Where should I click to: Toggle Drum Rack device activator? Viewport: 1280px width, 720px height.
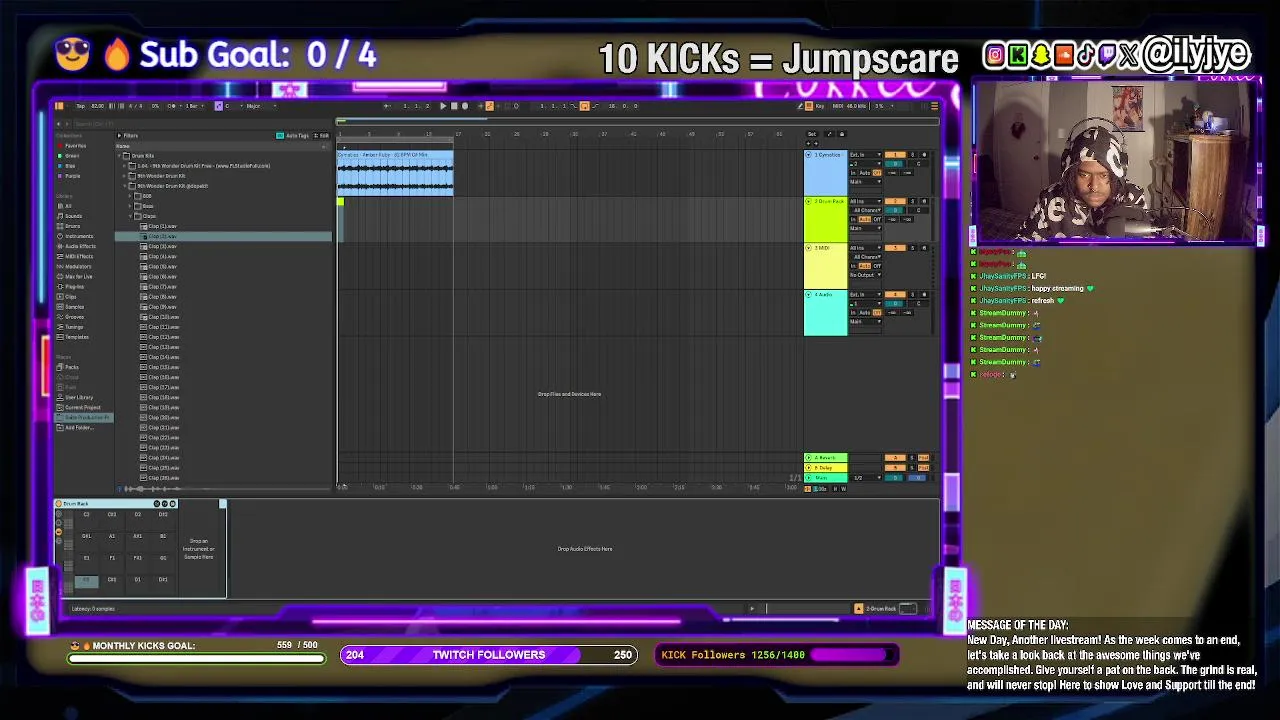[x=59, y=504]
